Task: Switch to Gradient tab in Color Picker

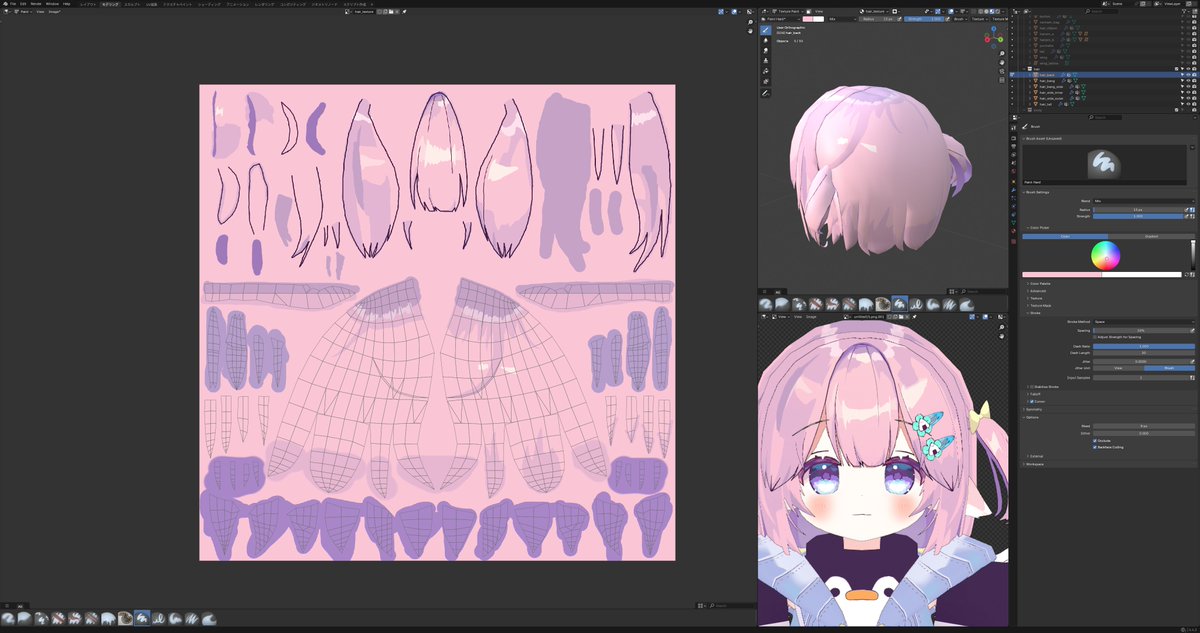Action: click(1151, 236)
